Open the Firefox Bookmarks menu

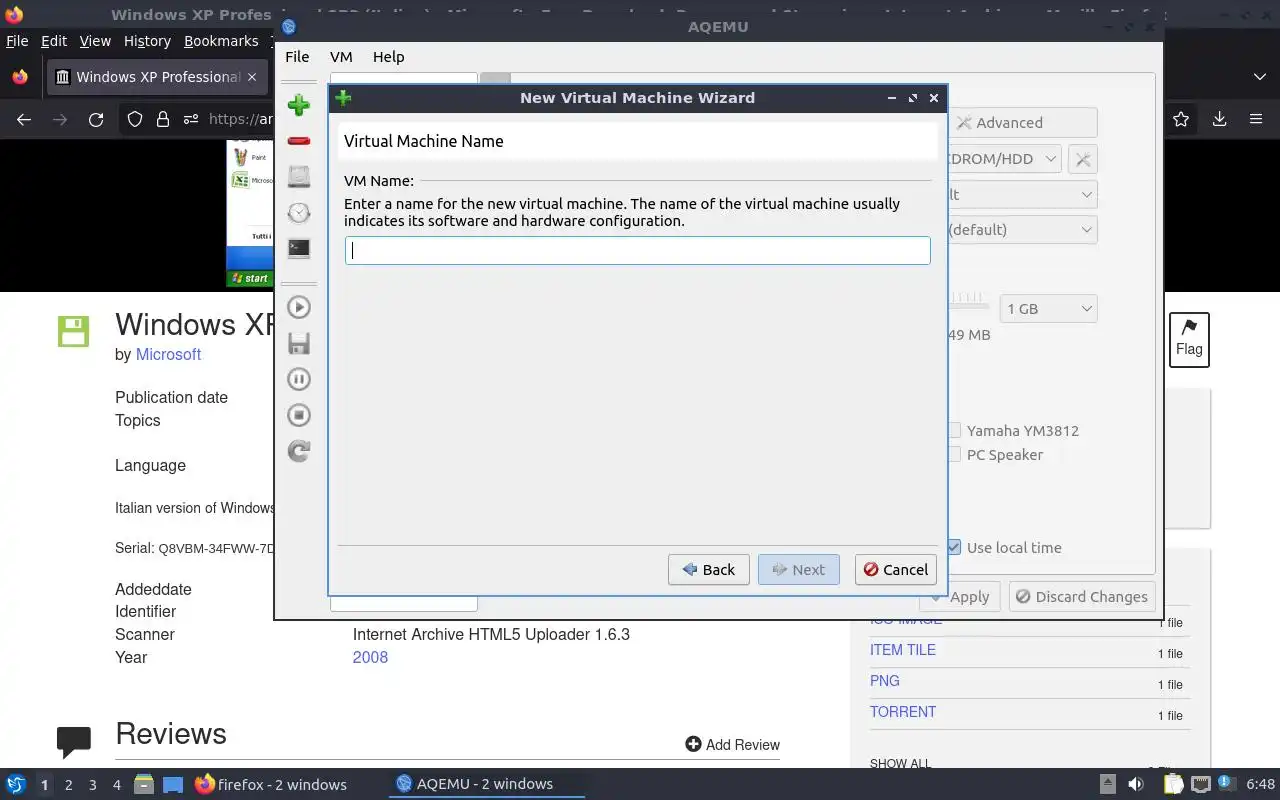[x=221, y=41]
